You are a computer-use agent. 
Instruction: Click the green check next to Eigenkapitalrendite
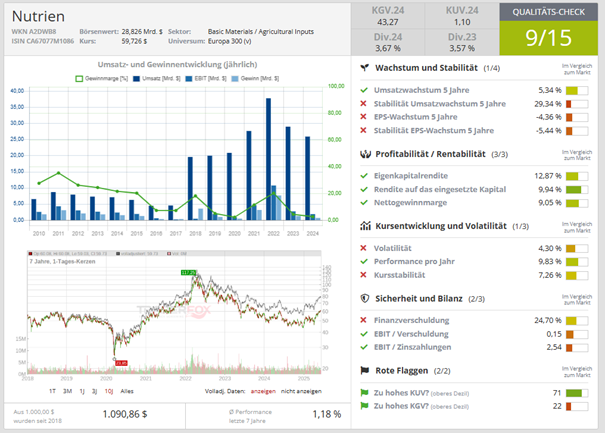[x=363, y=176]
